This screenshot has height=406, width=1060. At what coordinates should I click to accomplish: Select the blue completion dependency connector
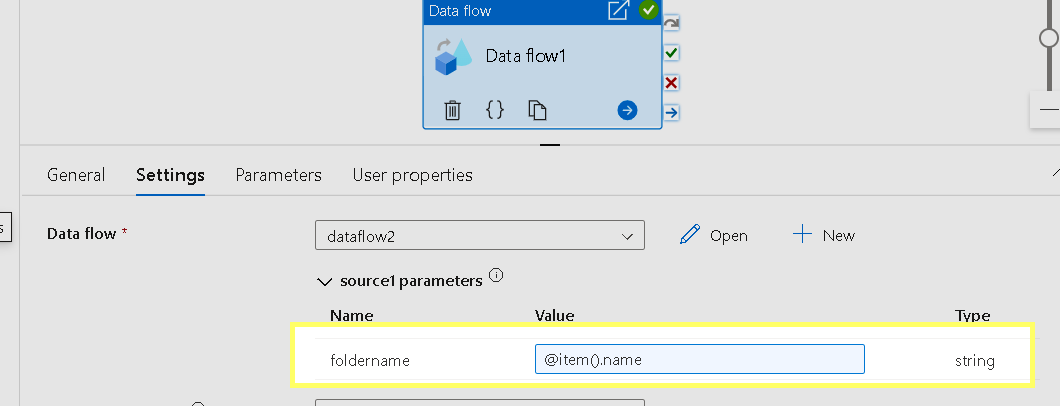(672, 112)
